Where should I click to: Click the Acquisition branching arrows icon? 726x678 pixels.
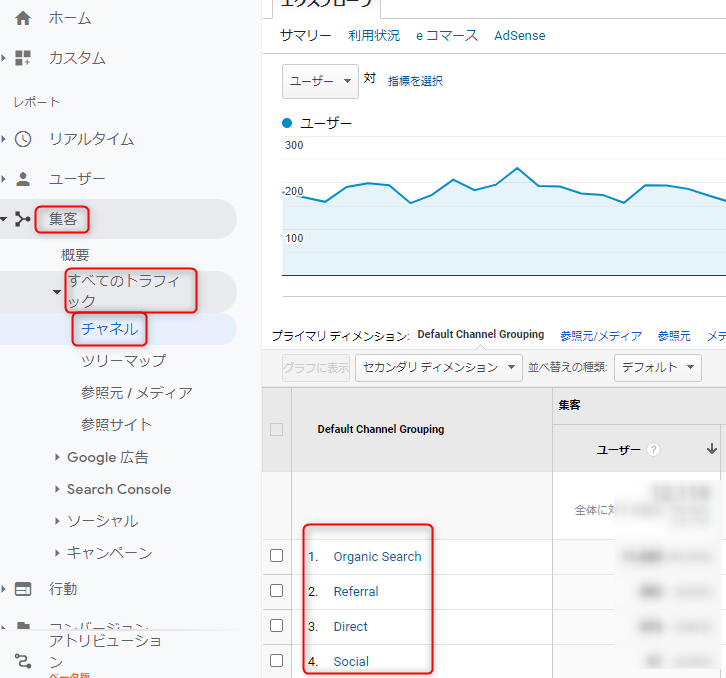[x=22, y=219]
